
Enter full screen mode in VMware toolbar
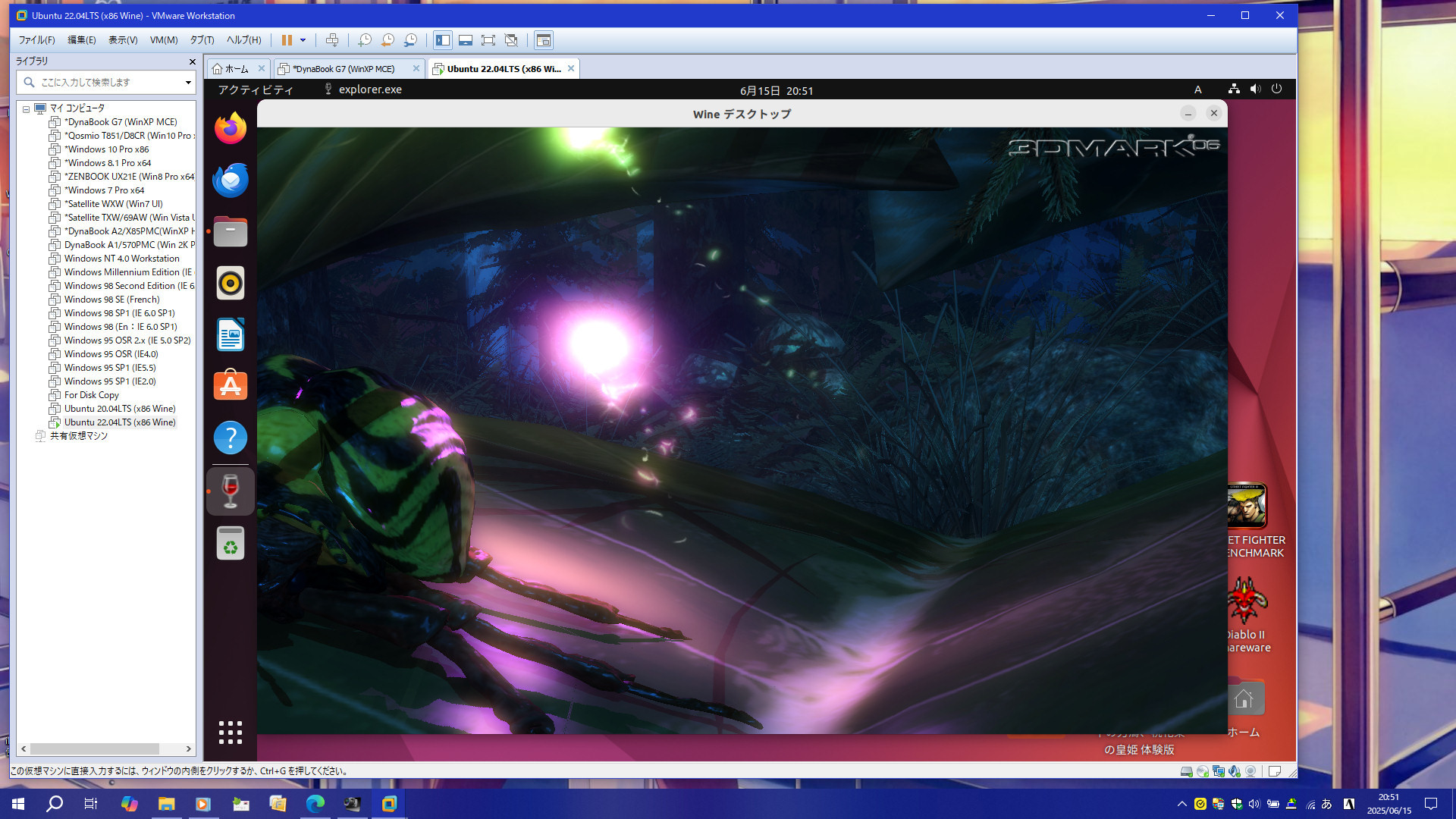click(488, 40)
